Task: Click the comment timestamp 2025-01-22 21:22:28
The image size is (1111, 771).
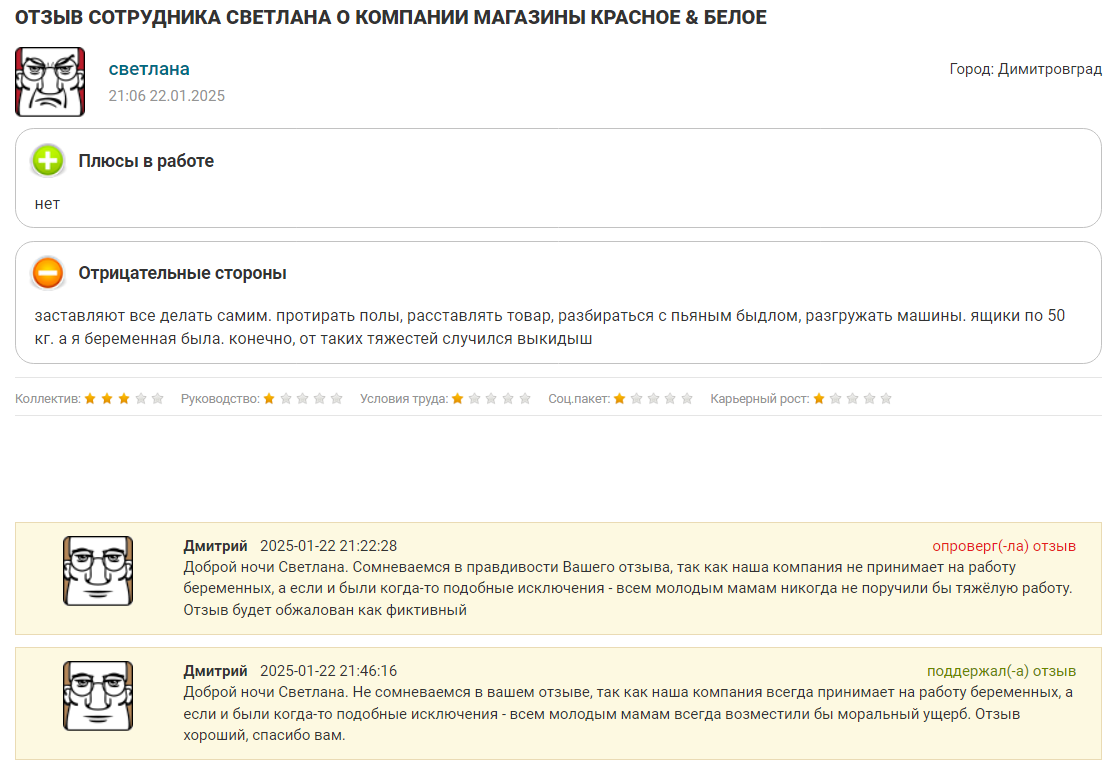Action: 329,546
